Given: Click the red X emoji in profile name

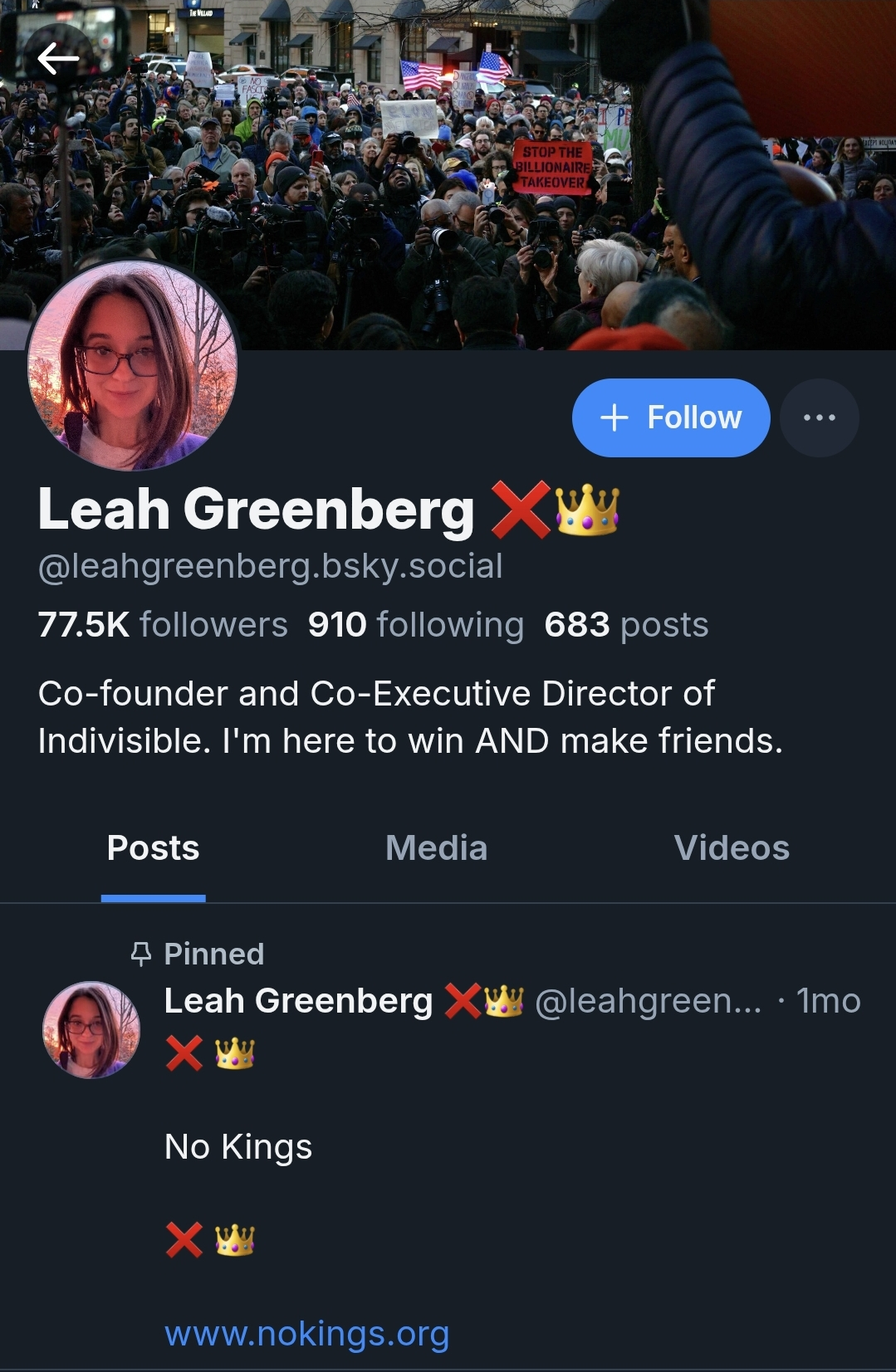Looking at the screenshot, I should tap(521, 510).
